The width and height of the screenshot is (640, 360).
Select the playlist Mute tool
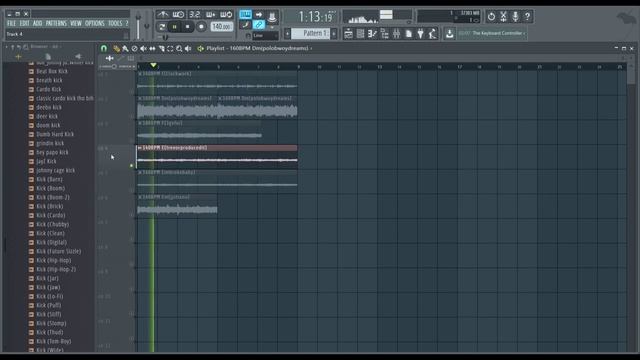click(143, 49)
